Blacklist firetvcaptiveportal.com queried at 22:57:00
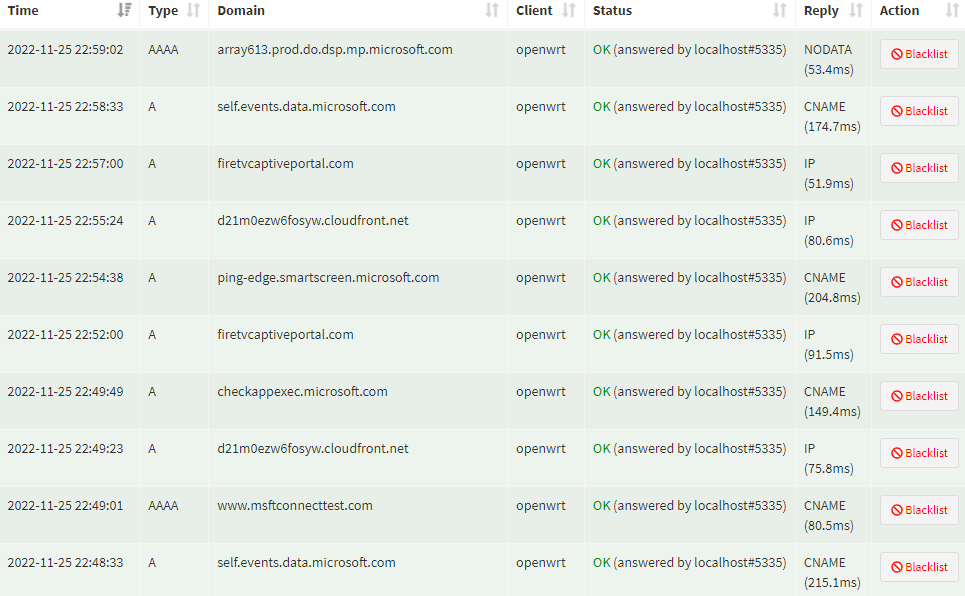The height and width of the screenshot is (596, 965). point(919,168)
